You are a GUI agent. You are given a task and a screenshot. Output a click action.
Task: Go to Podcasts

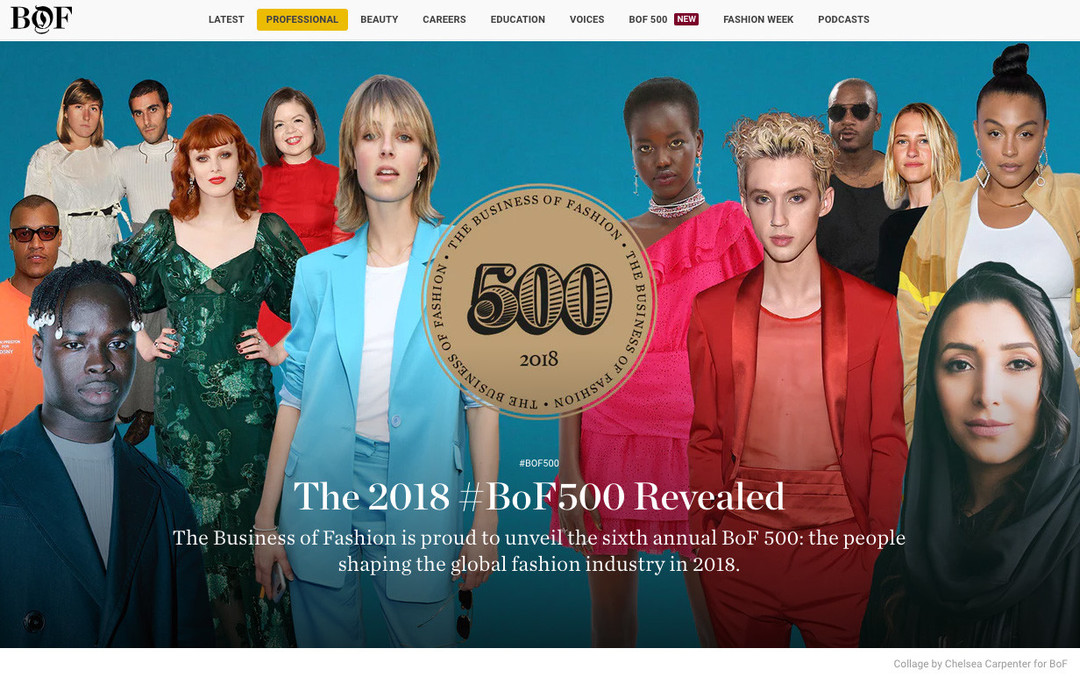click(843, 19)
